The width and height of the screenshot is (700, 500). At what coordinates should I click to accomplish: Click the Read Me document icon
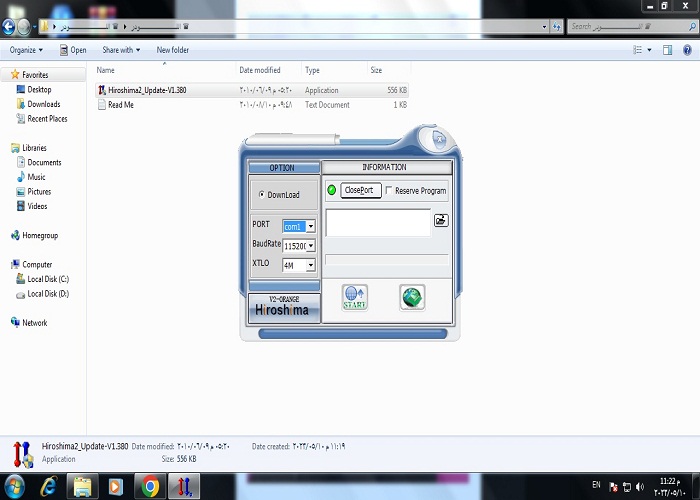click(102, 105)
